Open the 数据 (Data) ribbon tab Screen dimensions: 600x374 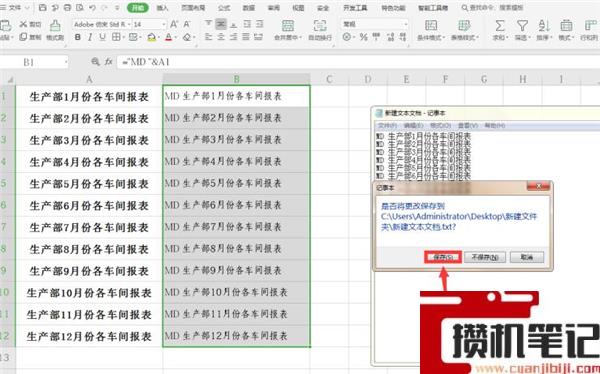point(249,8)
